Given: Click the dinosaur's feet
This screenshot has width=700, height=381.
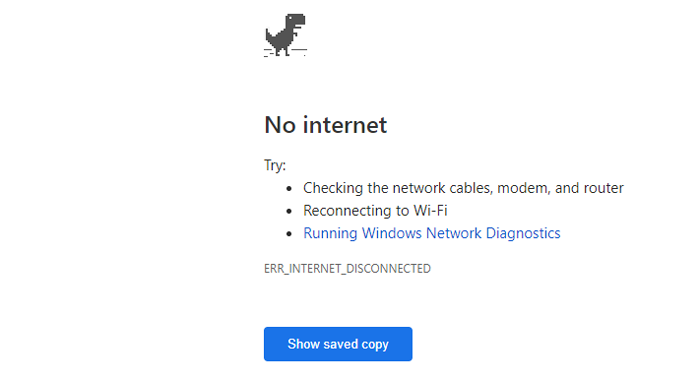Looking at the screenshot, I should point(283,51).
